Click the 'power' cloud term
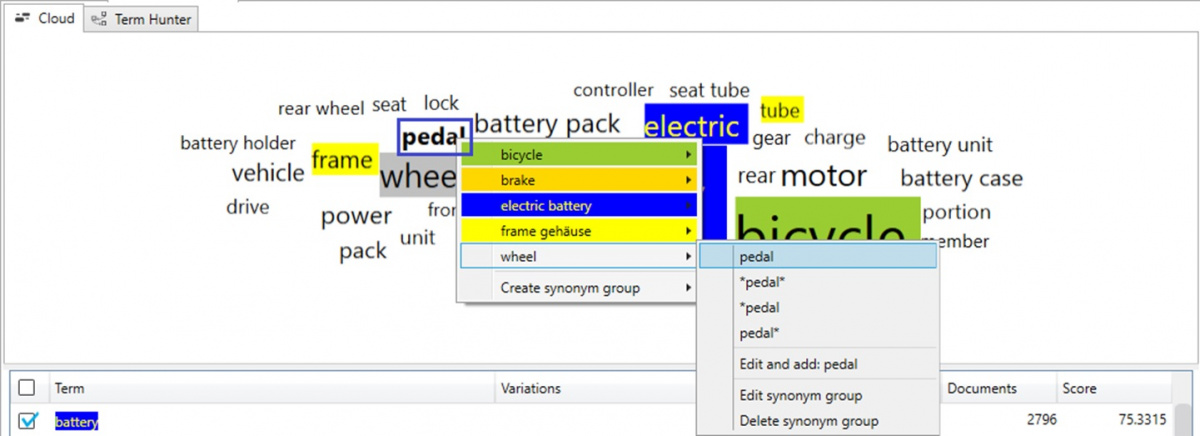 (356, 217)
